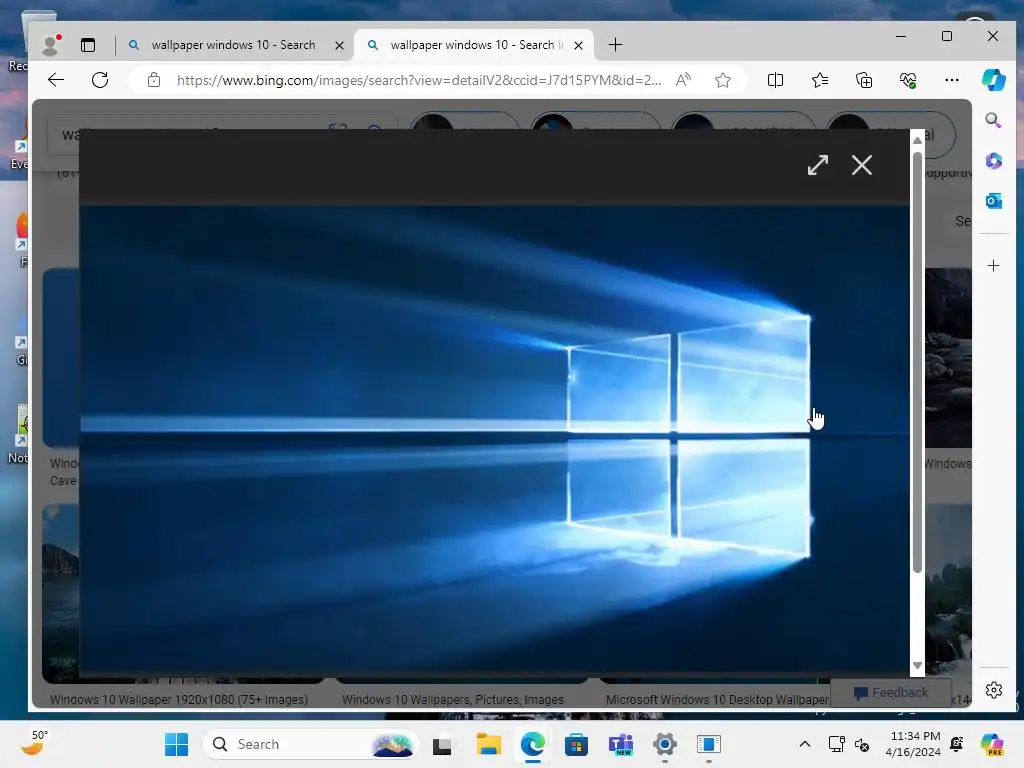
Task: Open sidebar settings gear
Action: [x=993, y=690]
